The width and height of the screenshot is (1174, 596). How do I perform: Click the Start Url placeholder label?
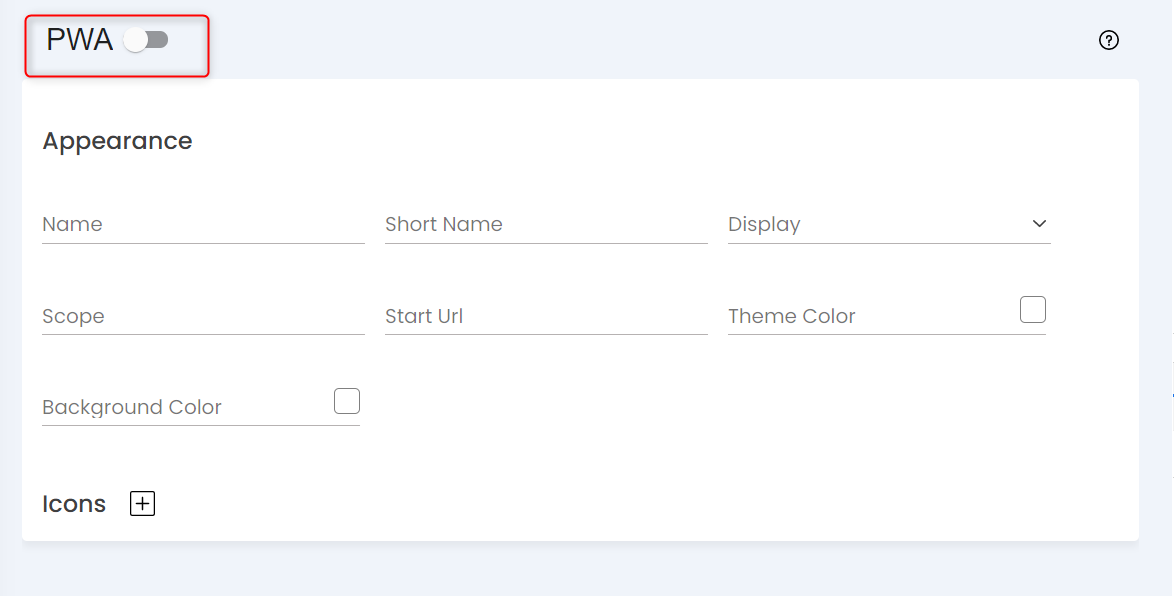424,316
